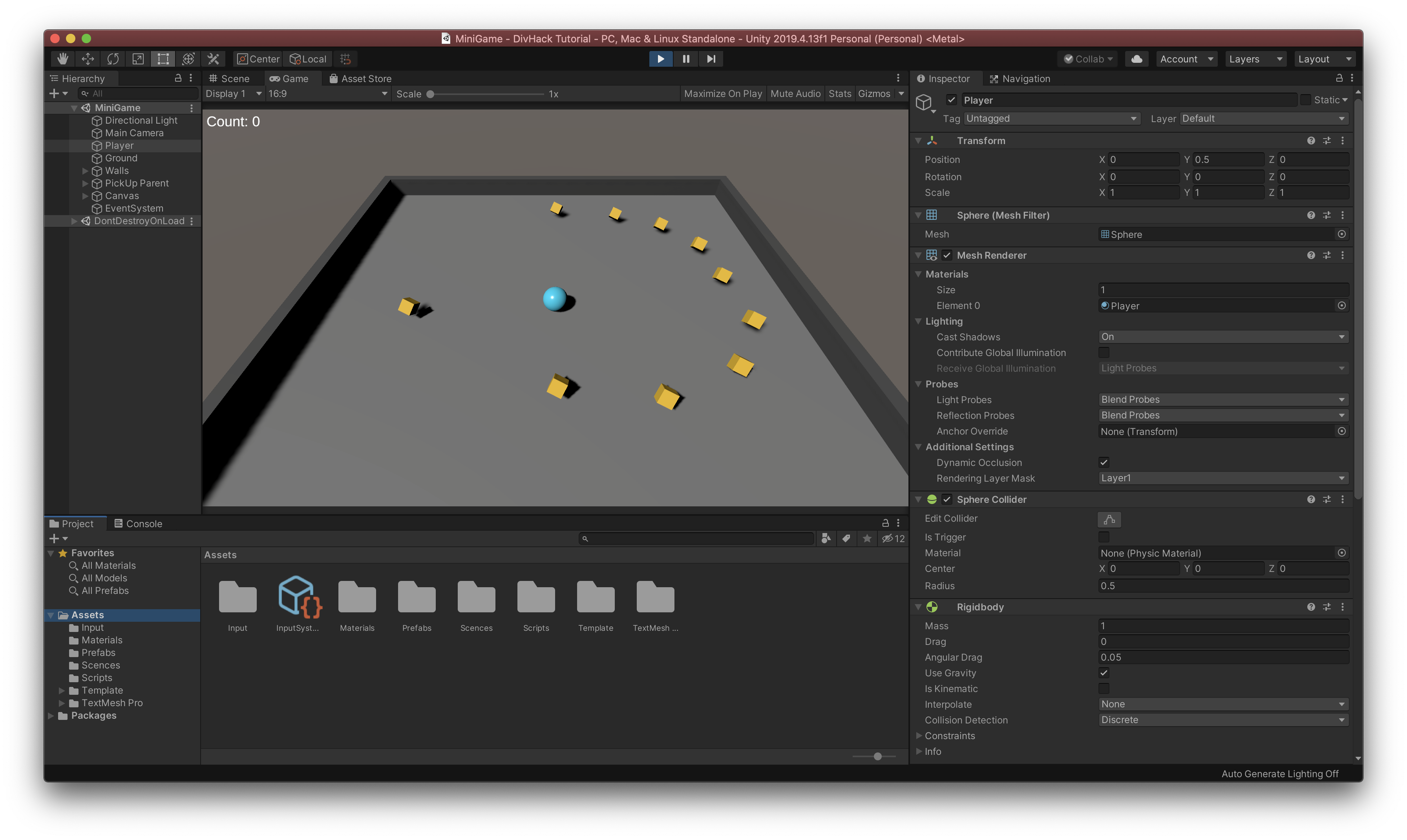The image size is (1407, 840).
Task: Toggle the Mute Audio button
Action: pyautogui.click(x=795, y=94)
